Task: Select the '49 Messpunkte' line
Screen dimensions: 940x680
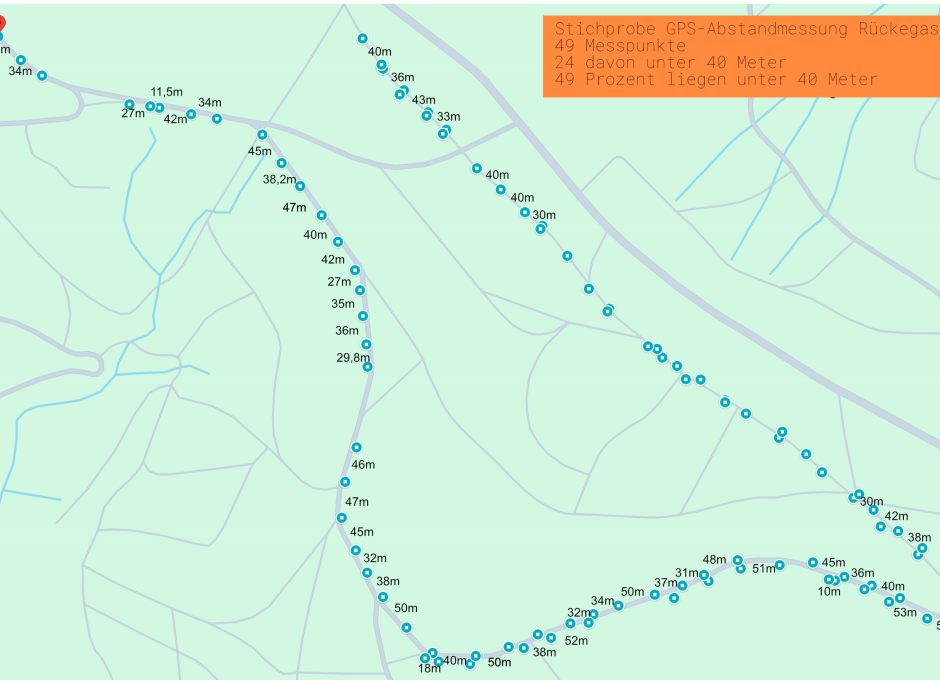Action: click(x=620, y=46)
